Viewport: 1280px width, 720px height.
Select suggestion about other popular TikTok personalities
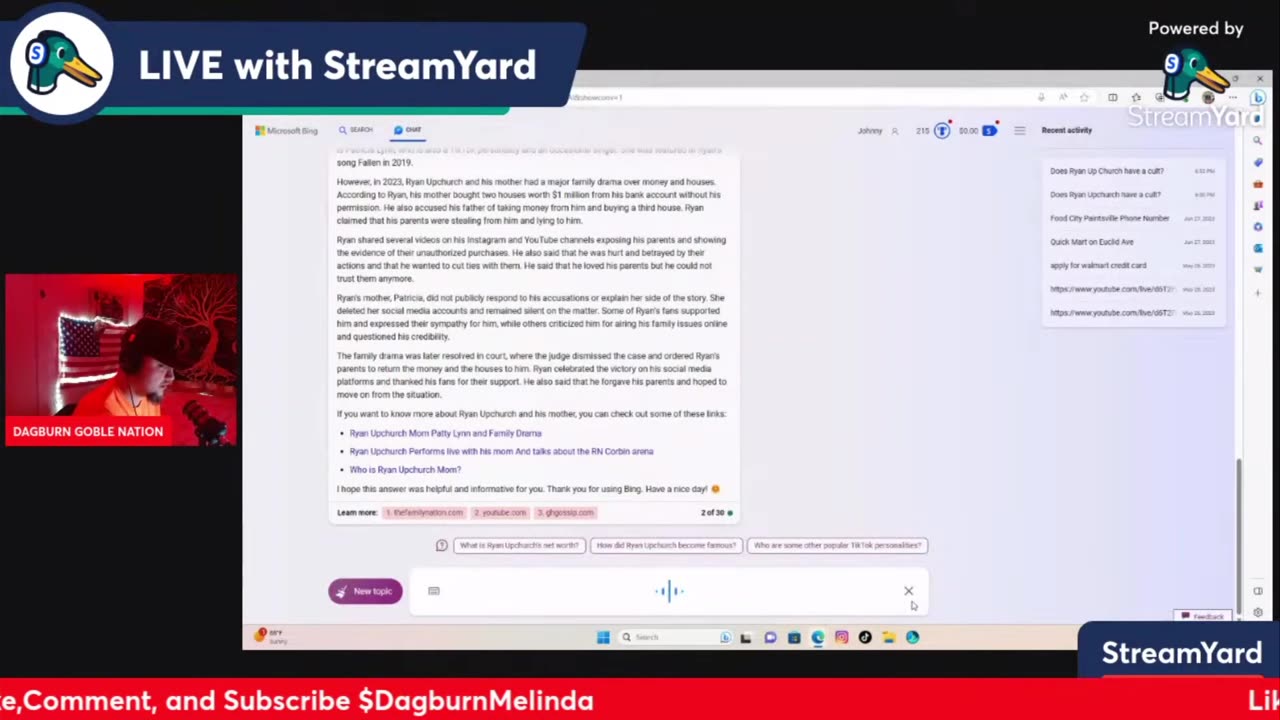pos(837,545)
